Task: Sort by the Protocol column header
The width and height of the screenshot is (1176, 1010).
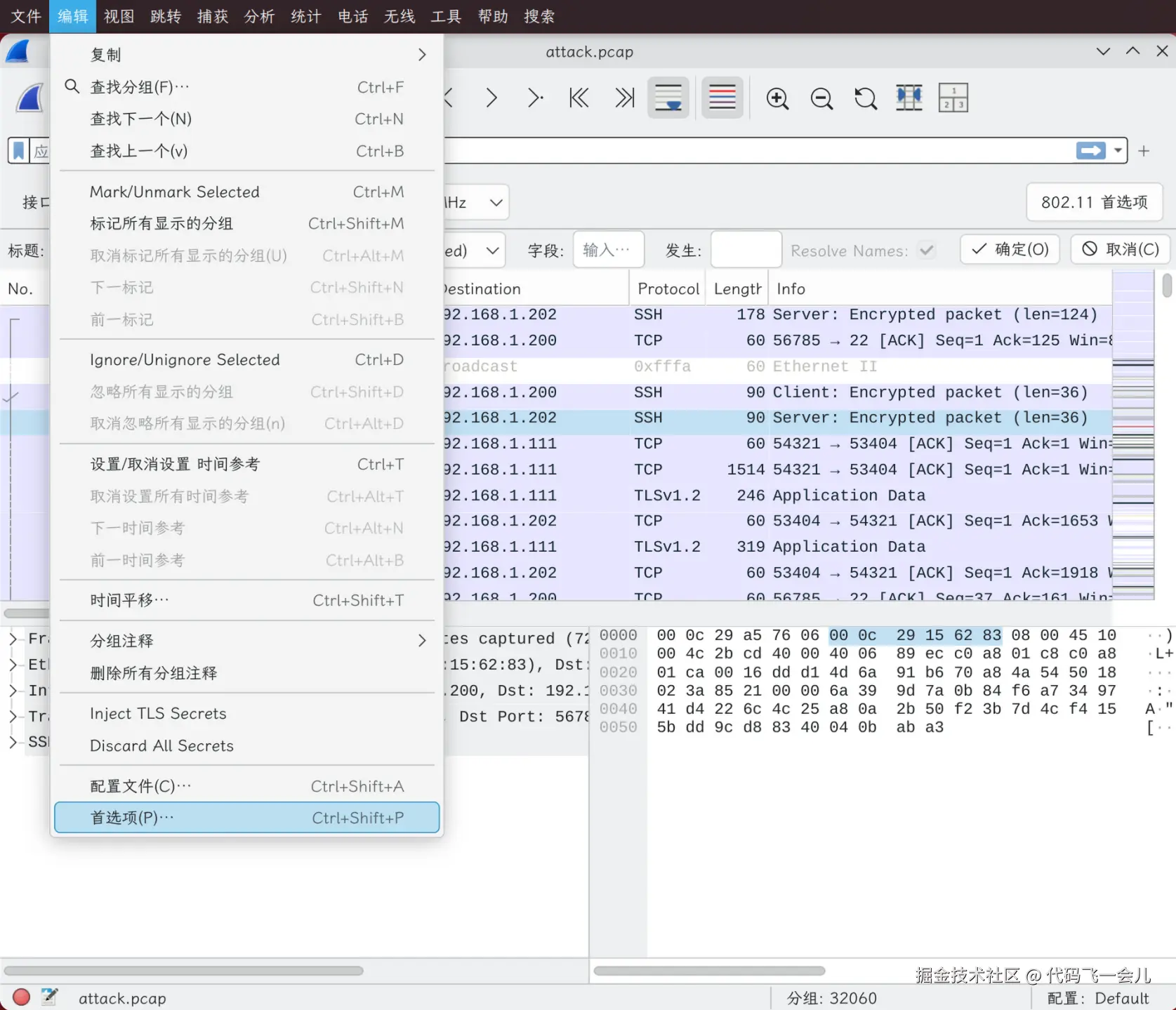Action: [x=668, y=288]
